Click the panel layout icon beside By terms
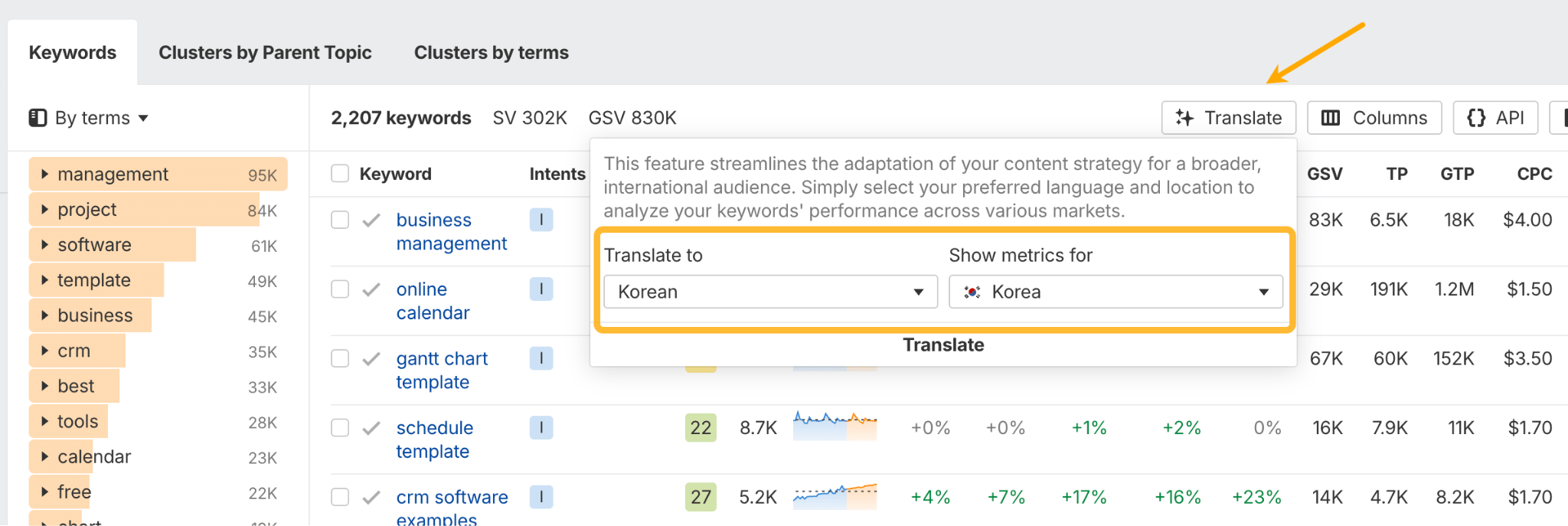The height and width of the screenshot is (526, 1568). [x=38, y=117]
